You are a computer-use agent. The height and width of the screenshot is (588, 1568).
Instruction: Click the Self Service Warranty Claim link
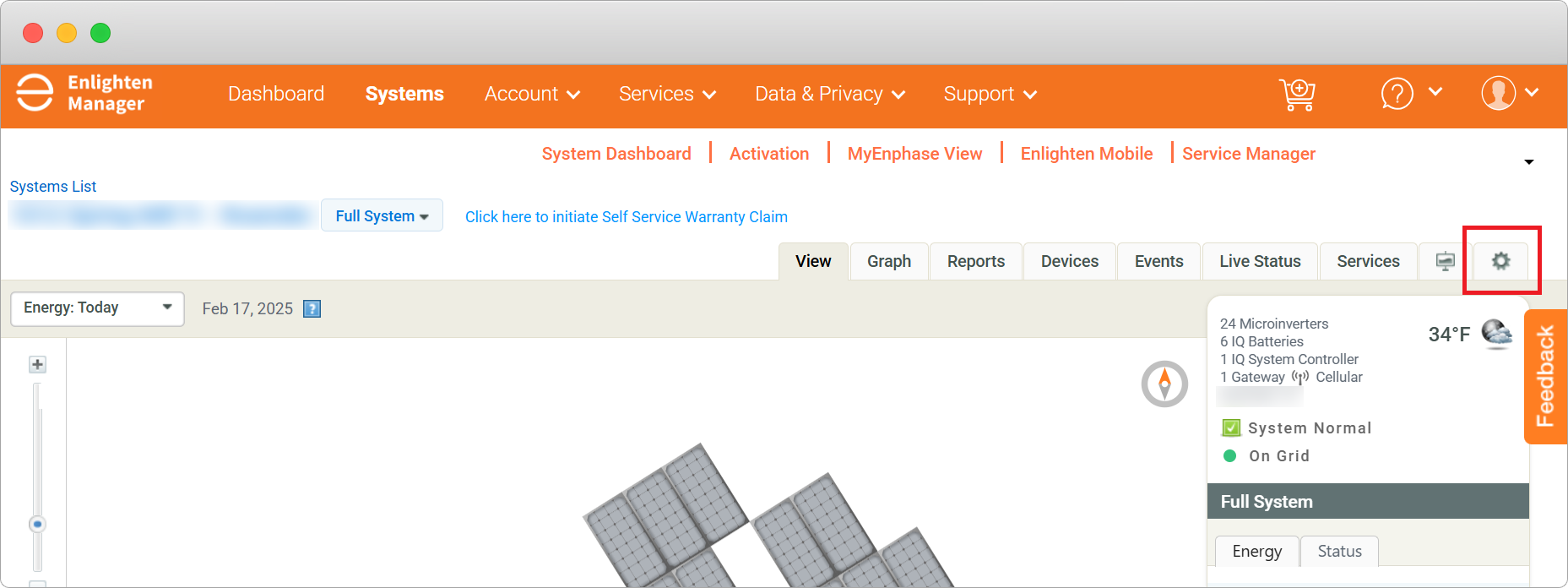(626, 217)
